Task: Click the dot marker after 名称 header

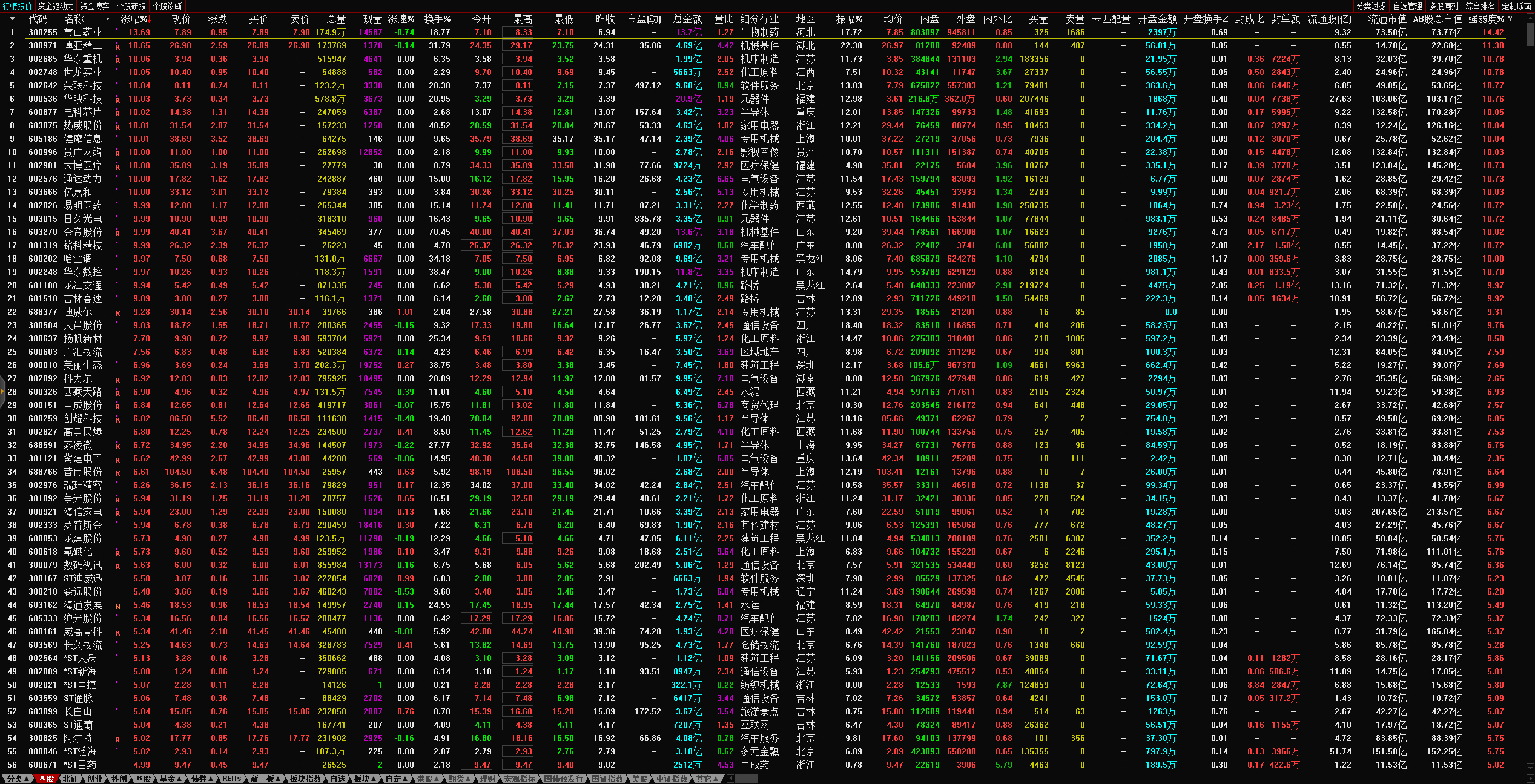Action: tap(108, 19)
